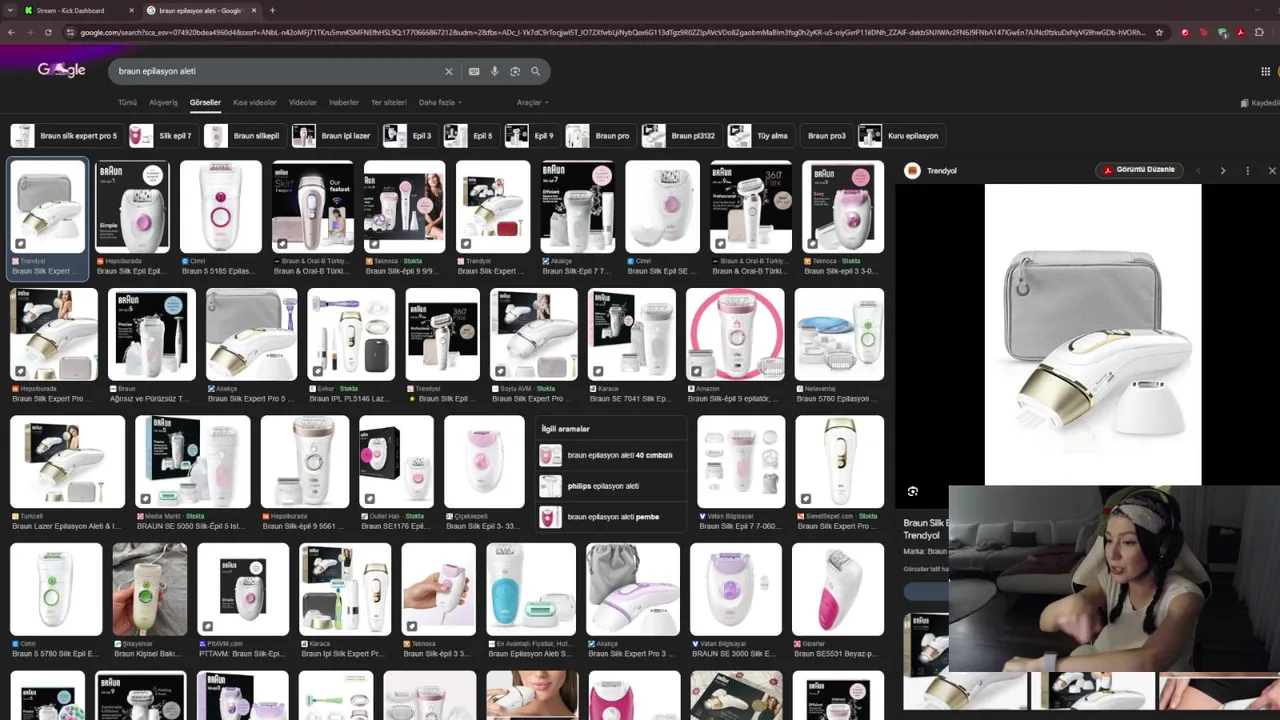Expand the Daha fazla dropdown

pyautogui.click(x=440, y=102)
